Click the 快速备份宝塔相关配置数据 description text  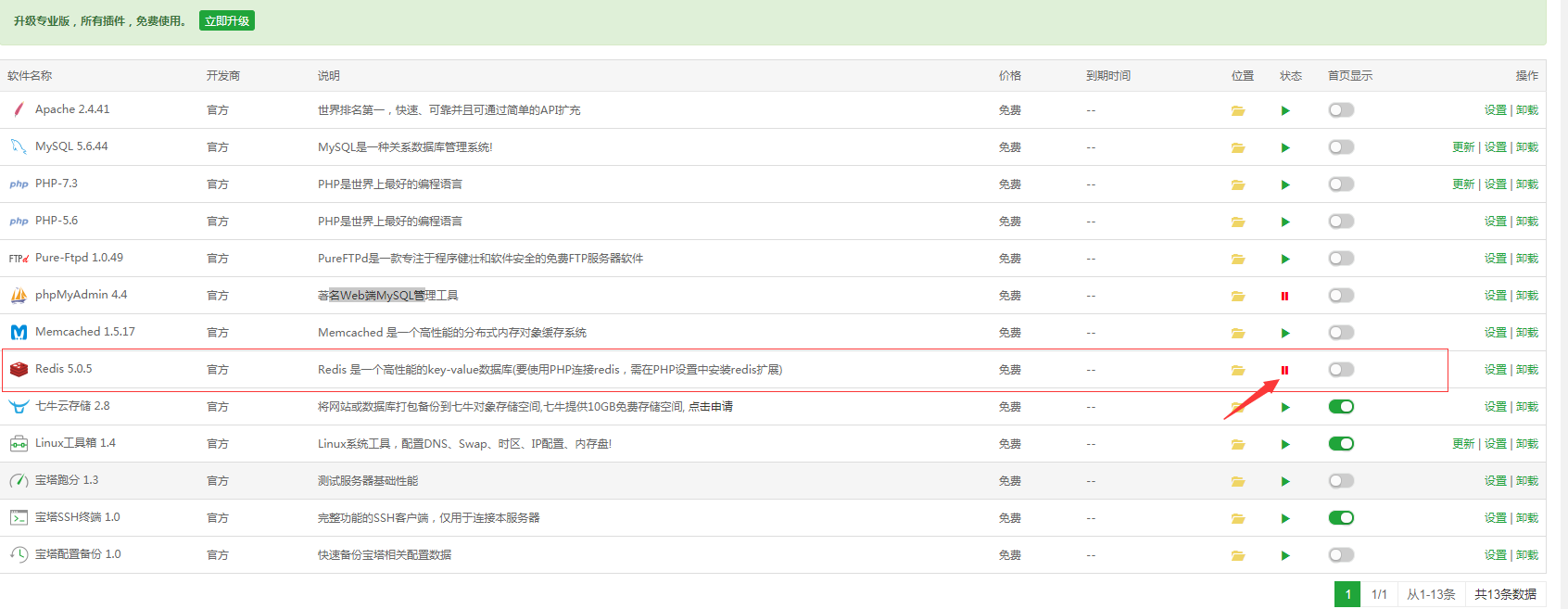[x=385, y=555]
